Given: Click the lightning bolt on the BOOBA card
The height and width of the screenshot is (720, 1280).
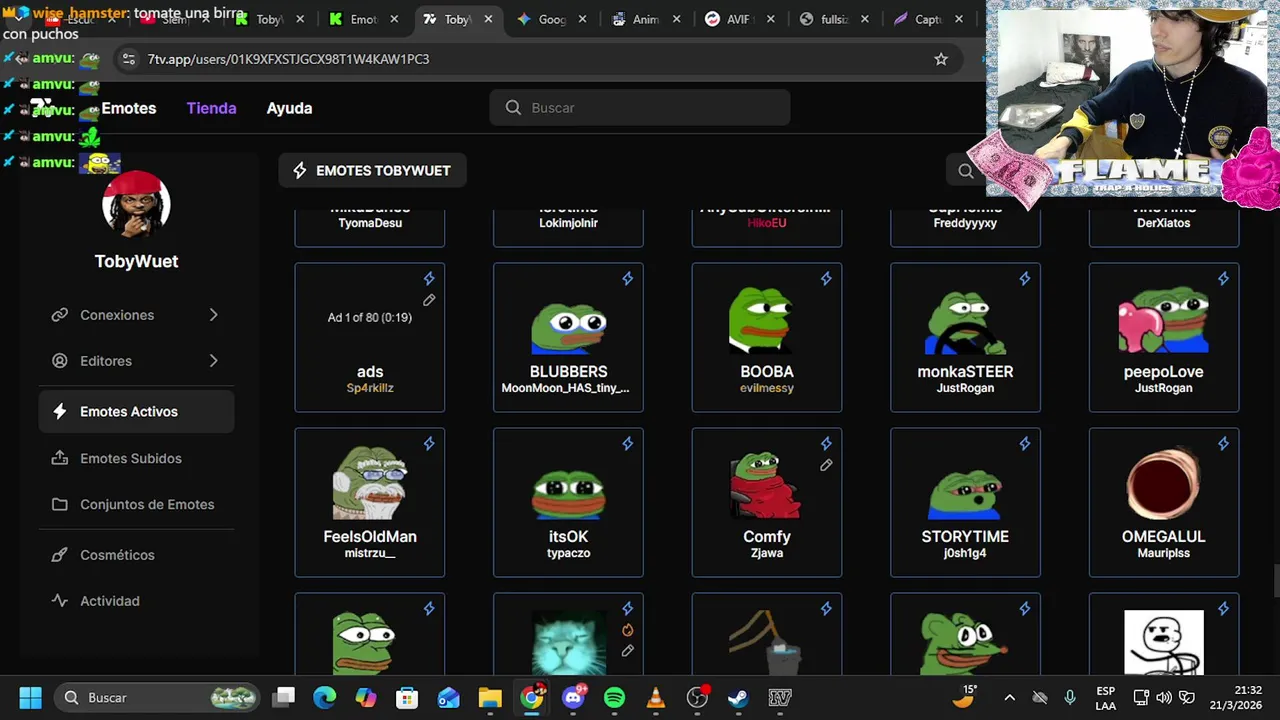Looking at the screenshot, I should click(x=826, y=279).
